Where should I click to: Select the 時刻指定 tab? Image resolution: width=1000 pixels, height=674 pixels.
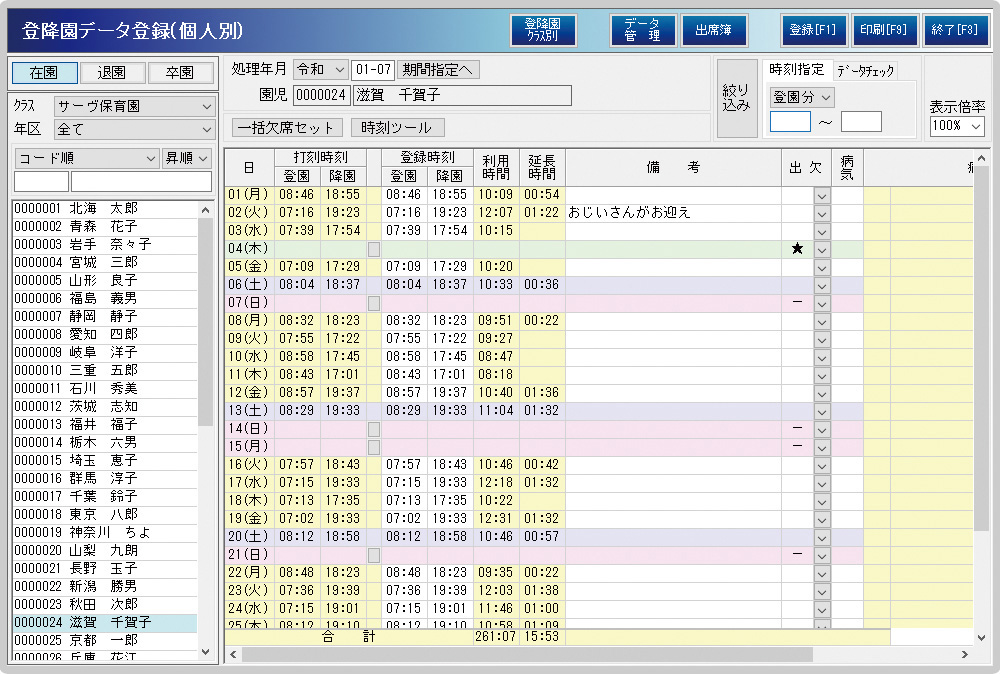click(796, 69)
